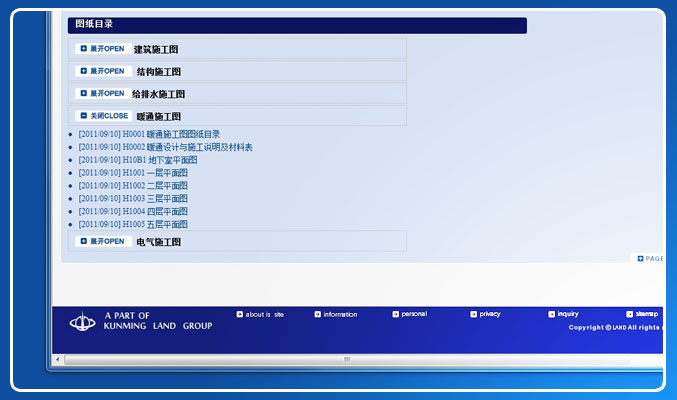Click the 电气施工图 section title
Image resolution: width=677 pixels, height=400 pixels.
pyautogui.click(x=158, y=242)
